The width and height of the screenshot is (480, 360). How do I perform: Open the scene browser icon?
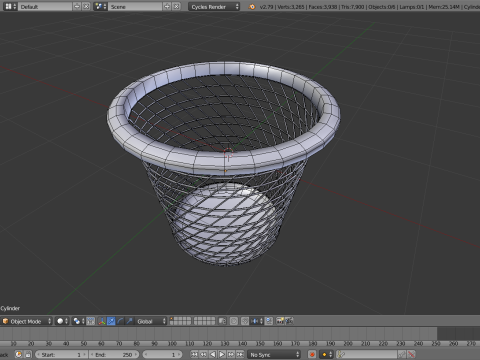click(100, 6)
